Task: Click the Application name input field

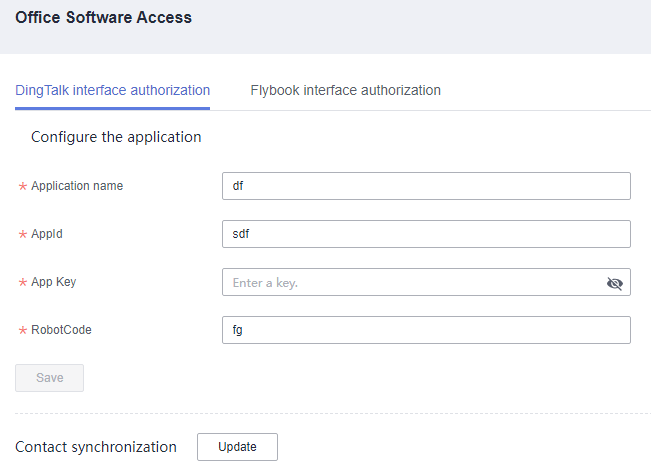Action: [426, 186]
